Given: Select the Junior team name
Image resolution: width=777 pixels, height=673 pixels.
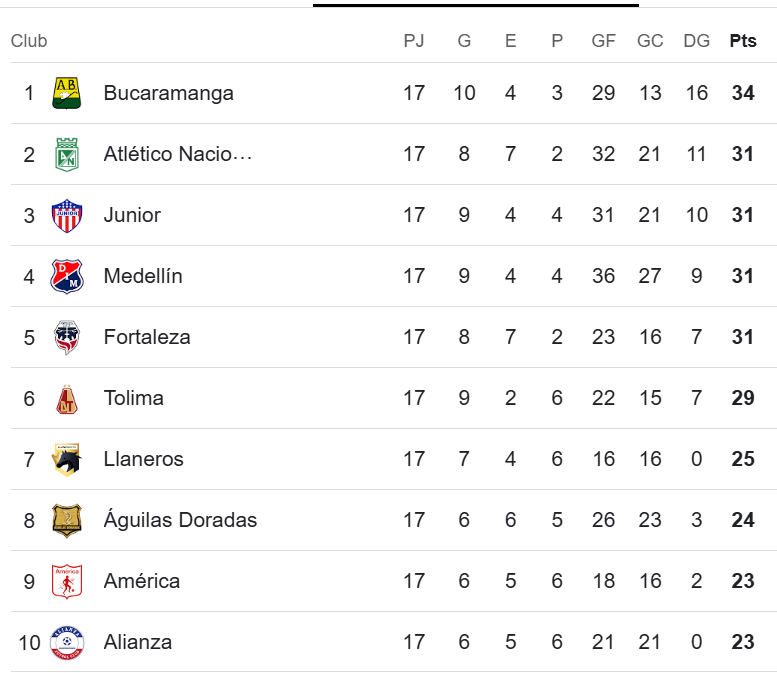Looking at the screenshot, I should tap(132, 215).
